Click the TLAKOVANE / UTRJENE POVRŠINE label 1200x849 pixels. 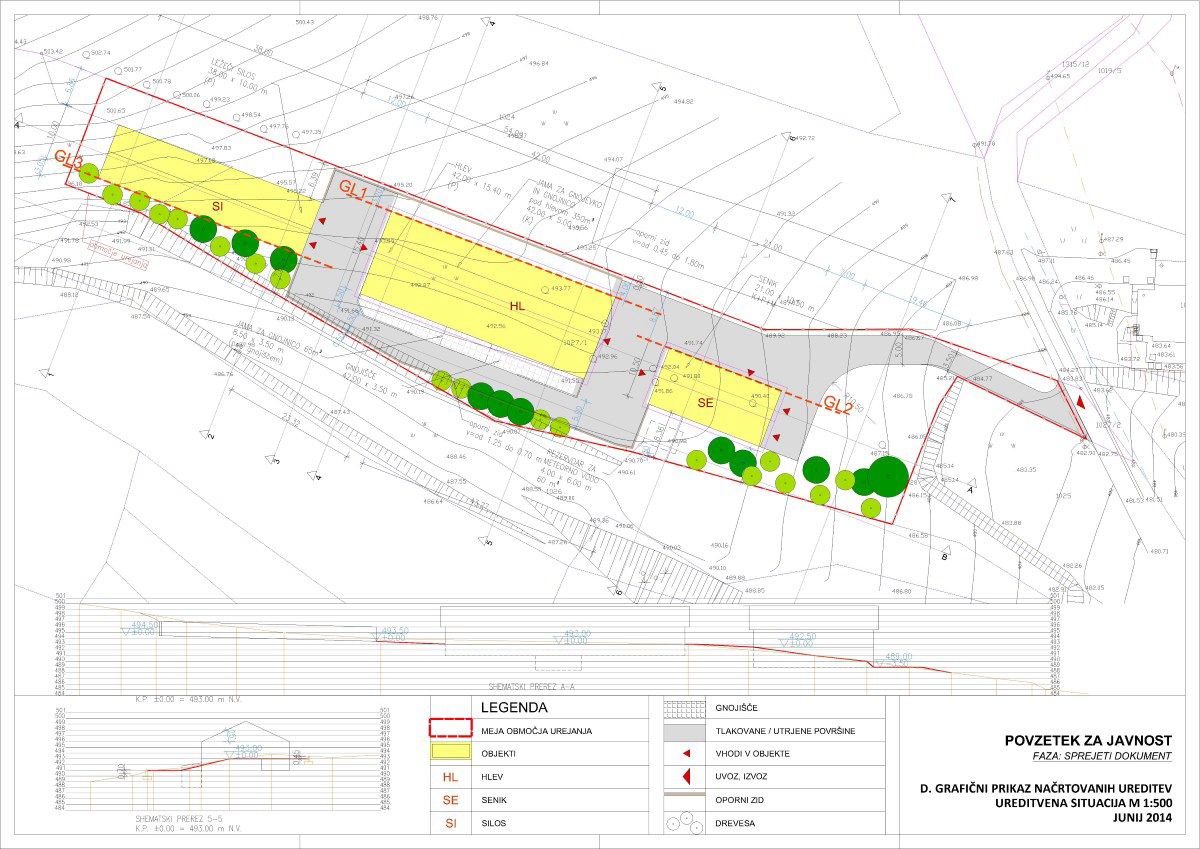(785, 731)
